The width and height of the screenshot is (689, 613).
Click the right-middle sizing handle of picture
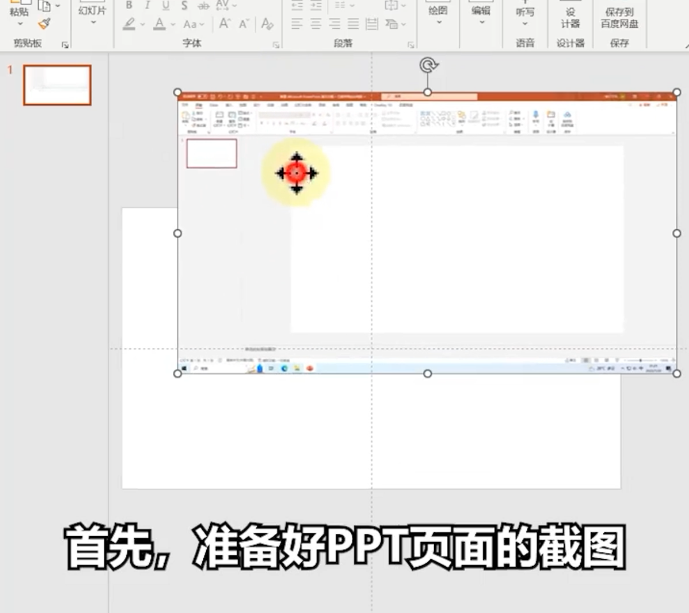pyautogui.click(x=677, y=233)
